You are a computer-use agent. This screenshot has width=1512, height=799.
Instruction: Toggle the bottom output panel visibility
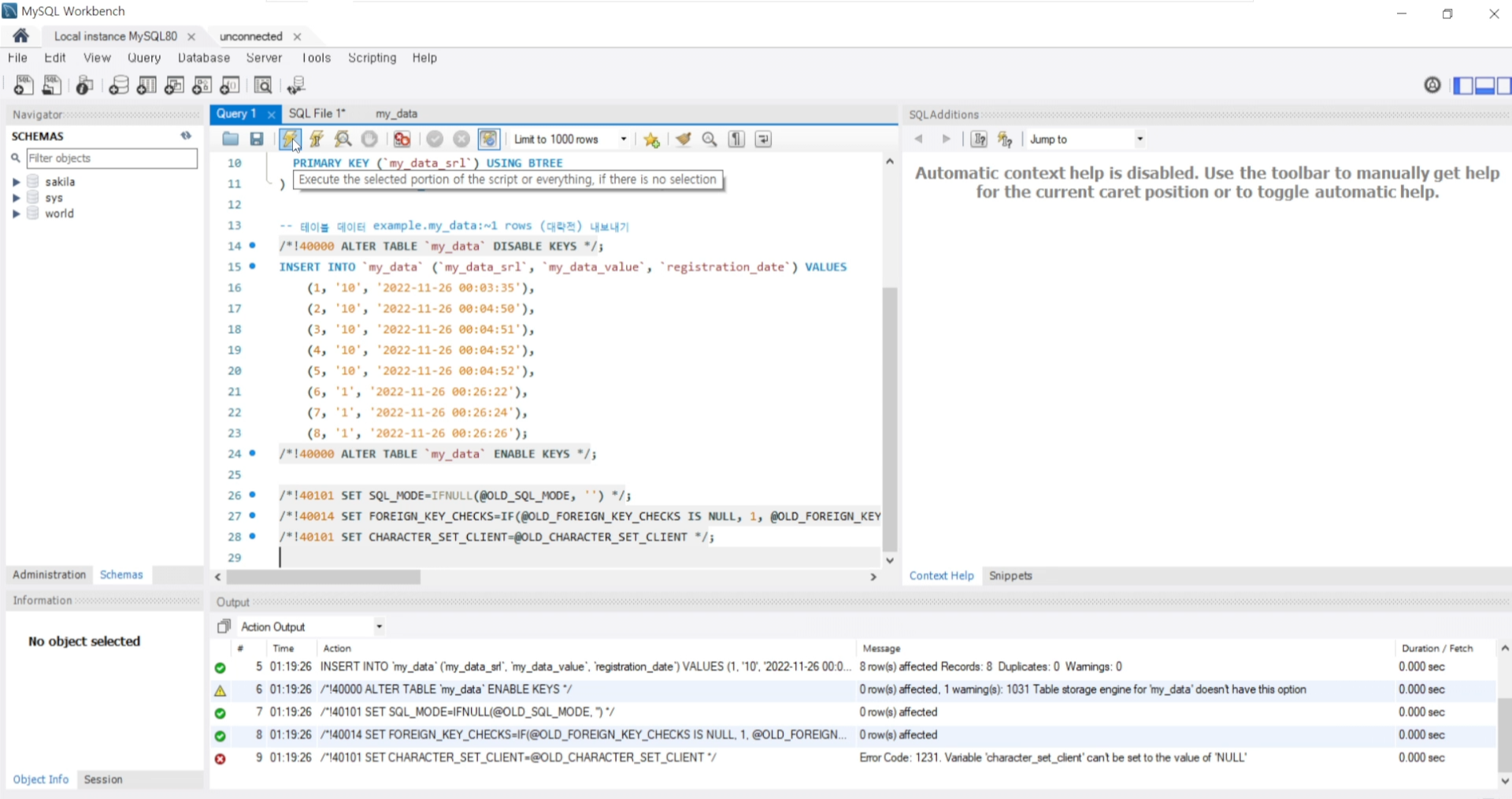point(1484,86)
